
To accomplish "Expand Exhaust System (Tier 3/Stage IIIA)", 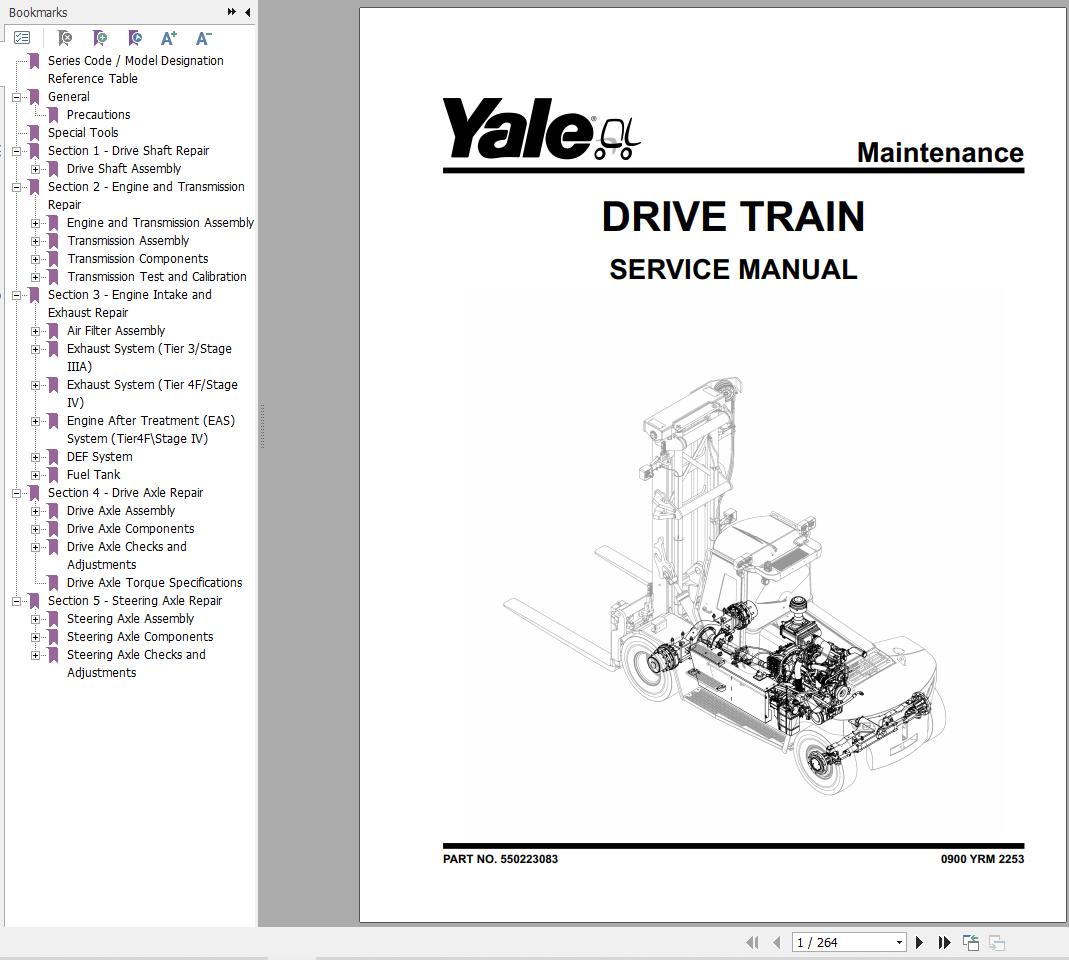I will (x=35, y=349).
